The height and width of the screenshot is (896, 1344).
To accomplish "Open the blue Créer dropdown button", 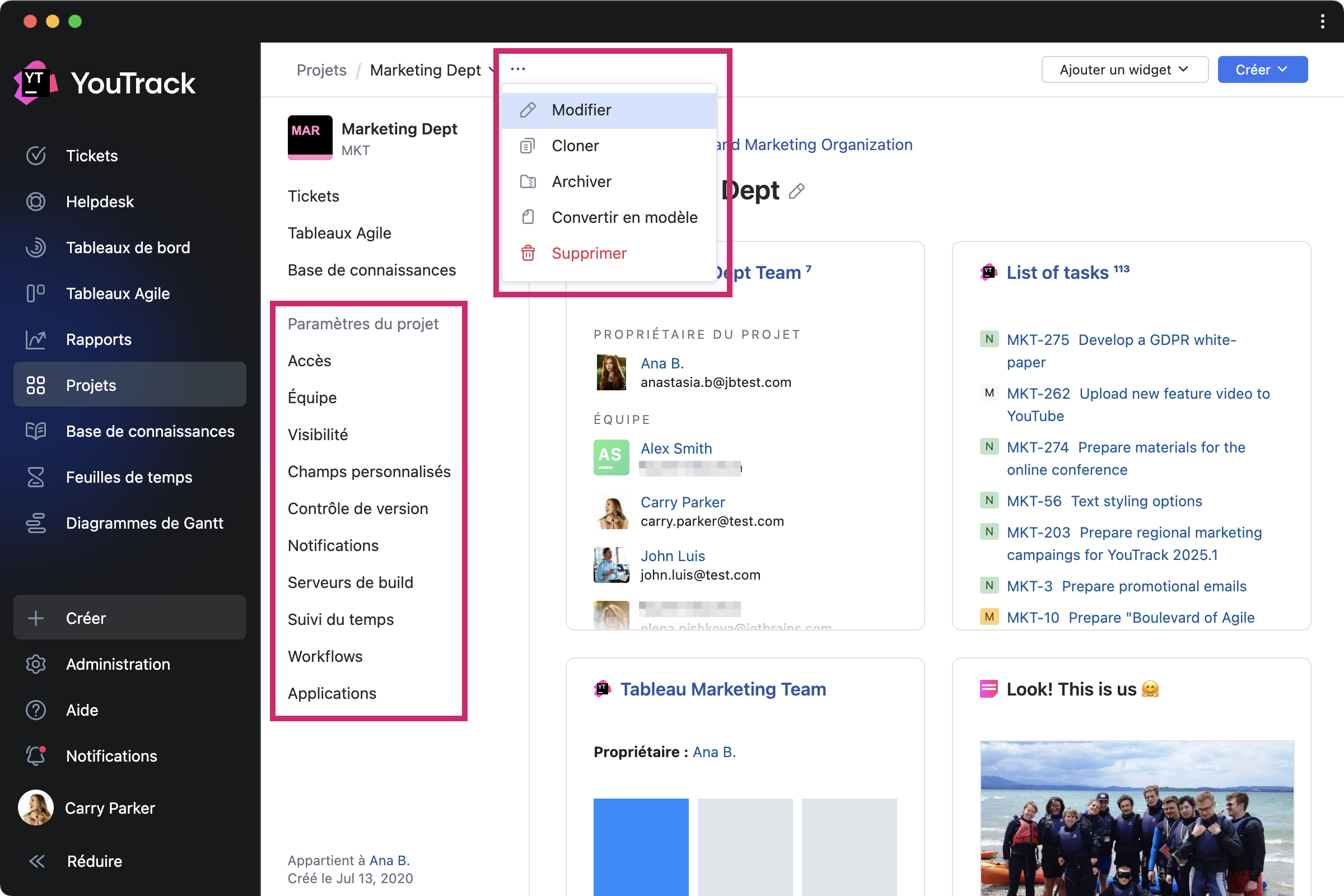I will click(x=1262, y=69).
